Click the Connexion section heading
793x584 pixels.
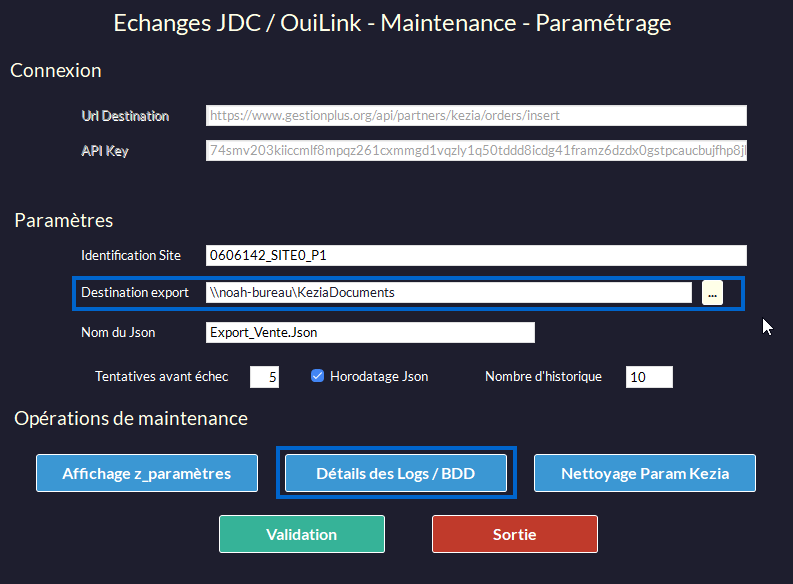pos(56,71)
